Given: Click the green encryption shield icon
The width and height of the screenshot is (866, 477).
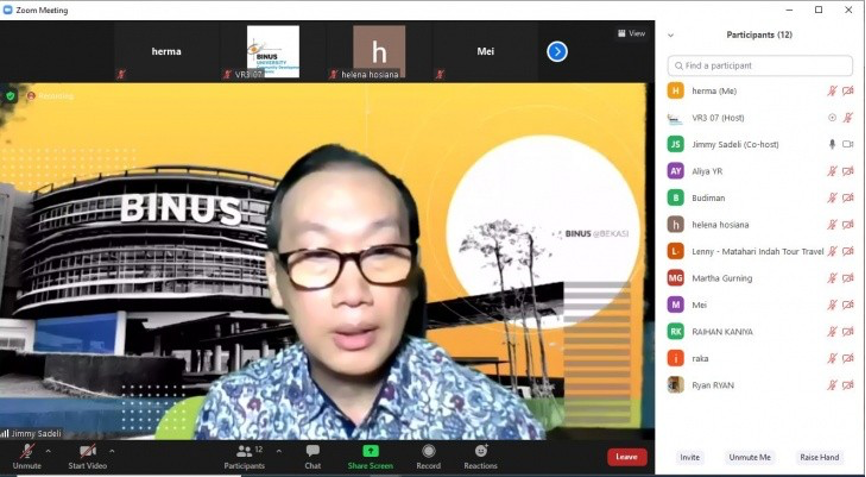Looking at the screenshot, I should pos(10,96).
